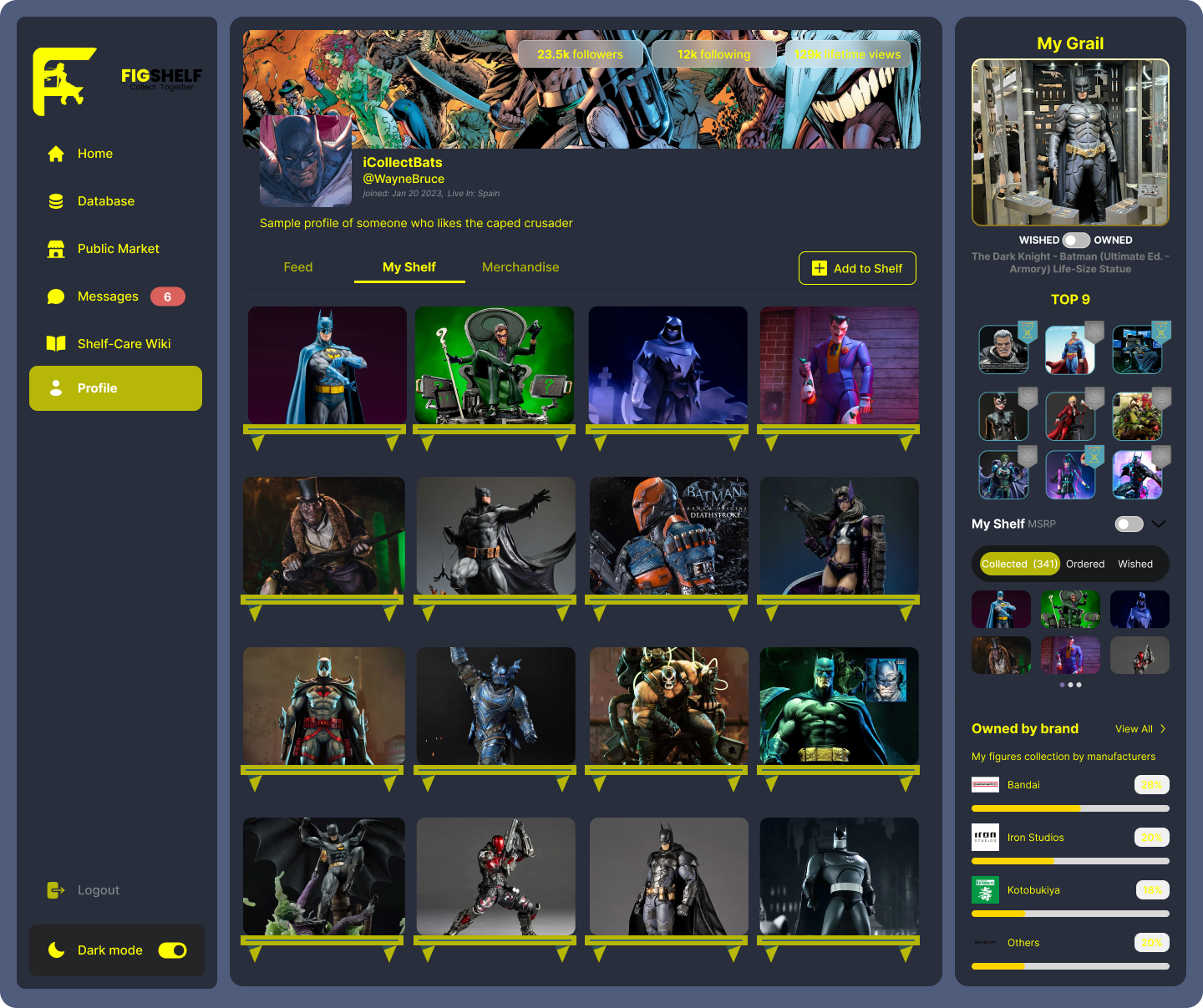Click the Bandai brand logo

click(985, 785)
